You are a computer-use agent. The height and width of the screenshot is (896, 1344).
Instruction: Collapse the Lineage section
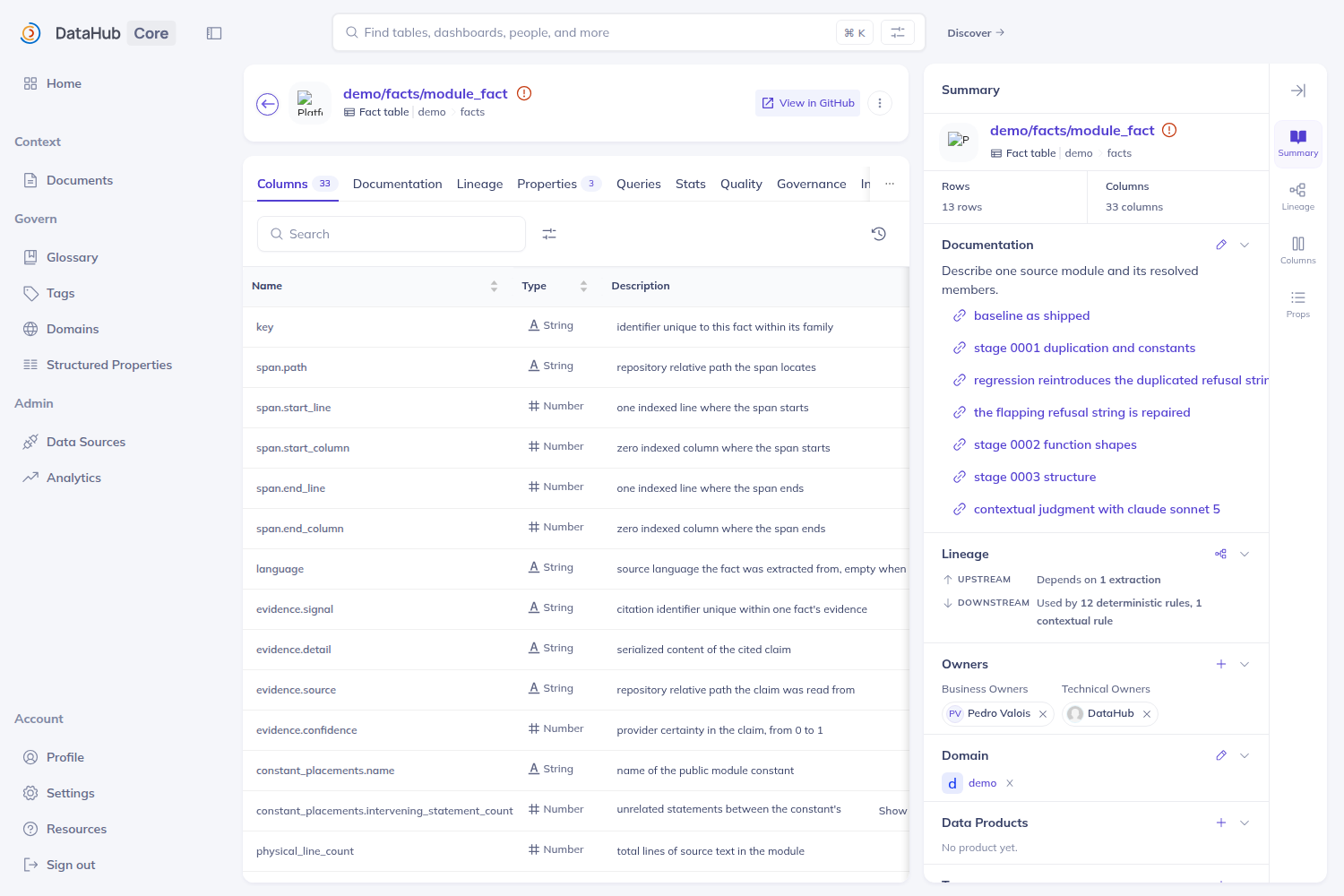1245,554
